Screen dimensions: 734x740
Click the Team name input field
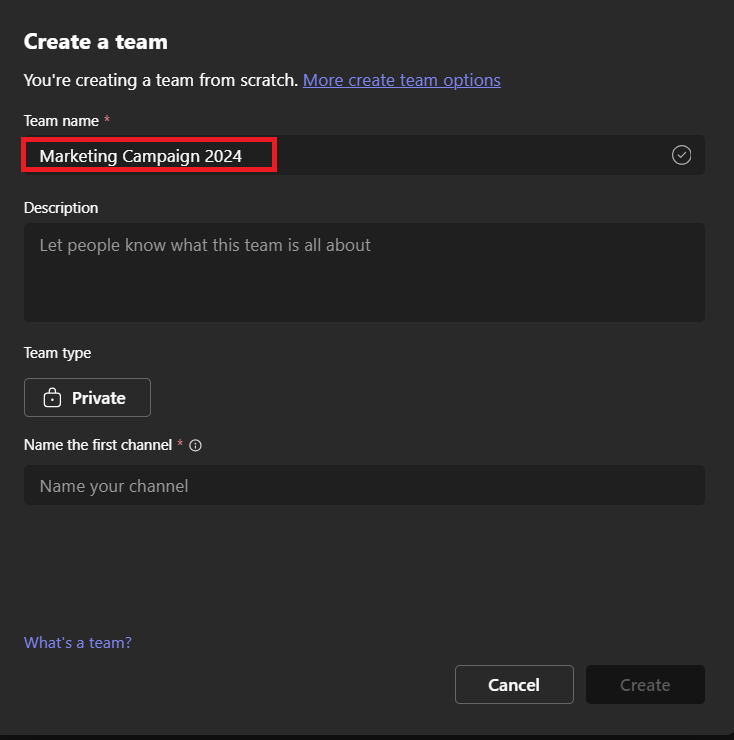point(364,155)
